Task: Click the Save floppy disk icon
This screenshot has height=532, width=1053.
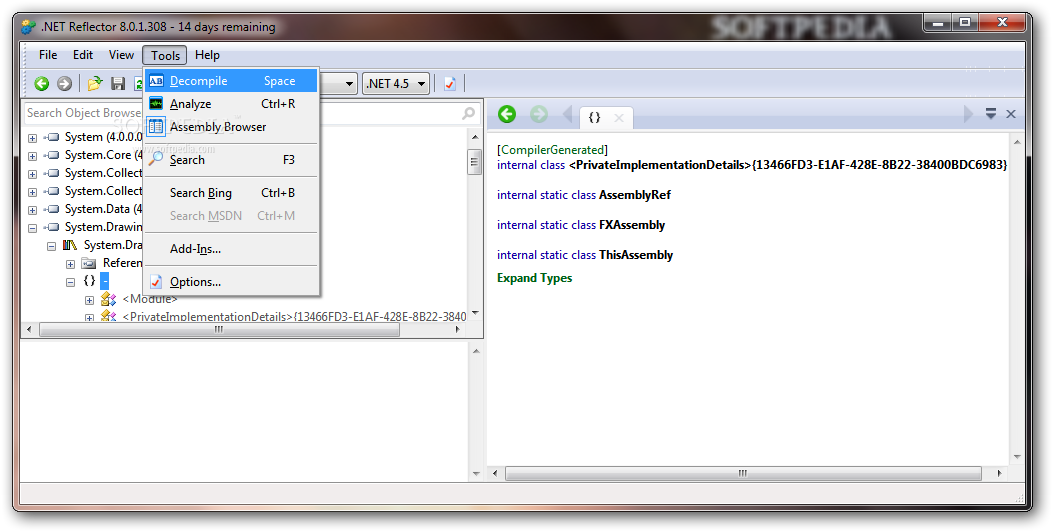Action: pos(118,83)
